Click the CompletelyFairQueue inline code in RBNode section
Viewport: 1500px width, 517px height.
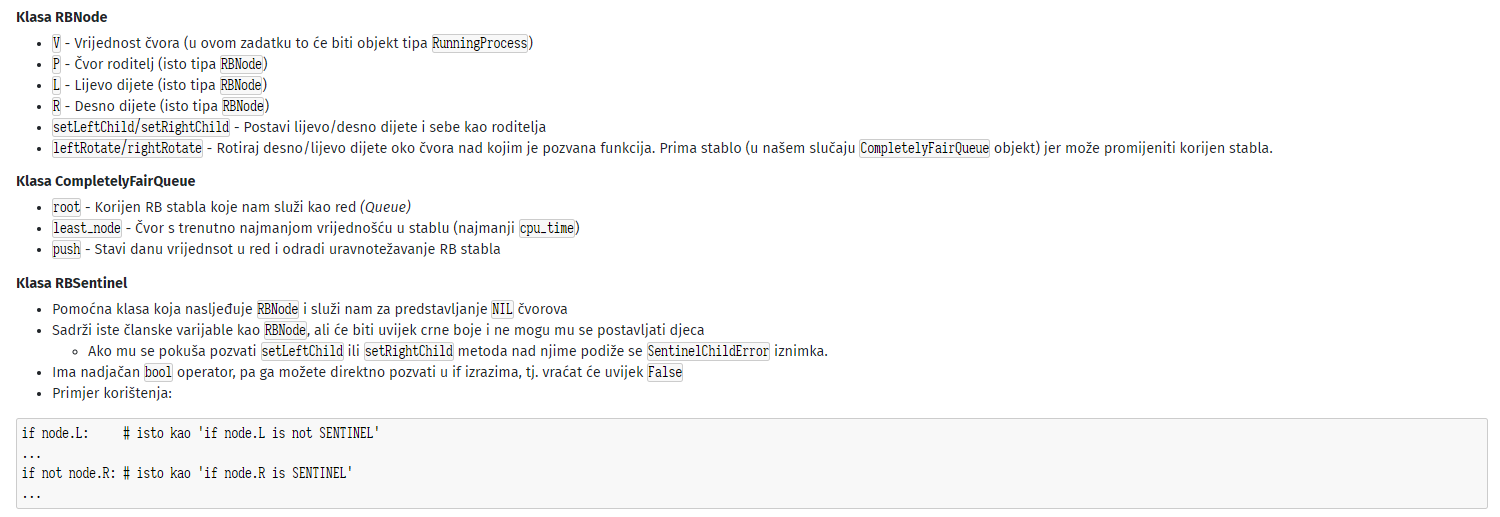tap(924, 148)
